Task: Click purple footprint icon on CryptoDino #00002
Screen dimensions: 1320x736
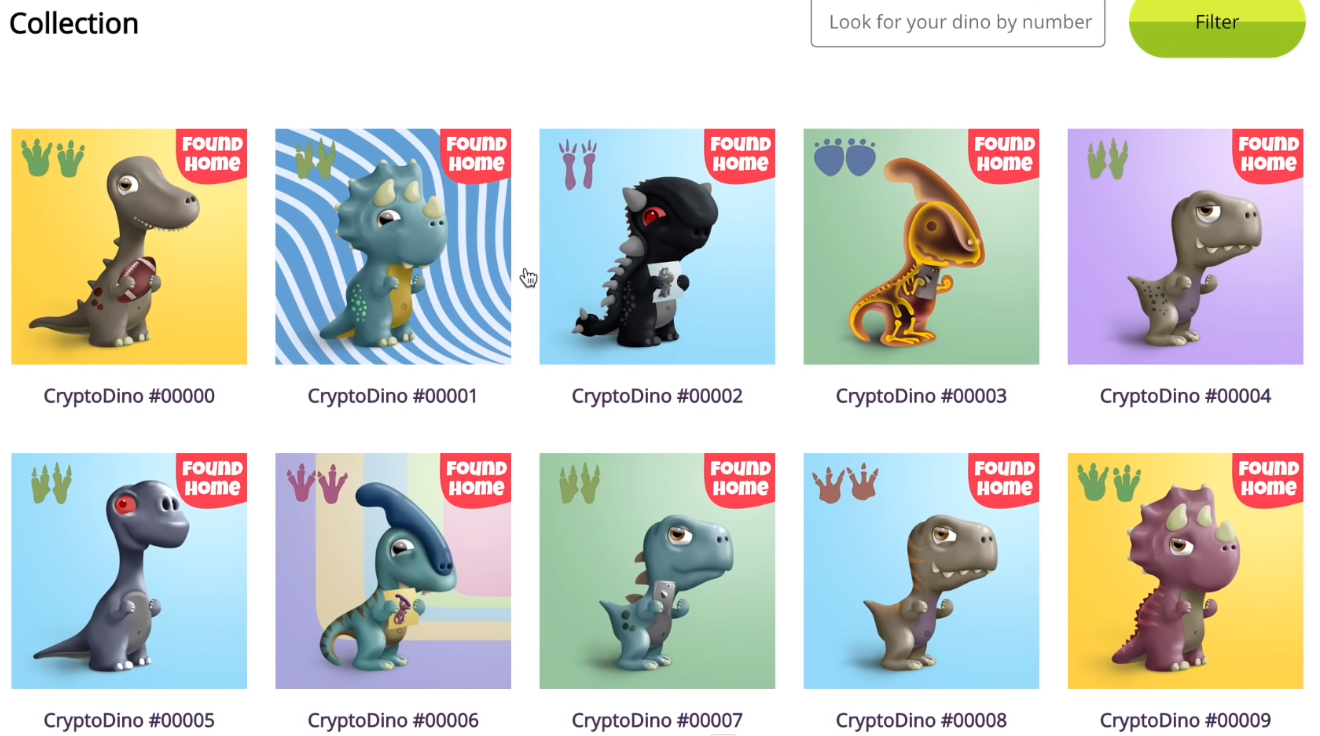Action: [580, 164]
